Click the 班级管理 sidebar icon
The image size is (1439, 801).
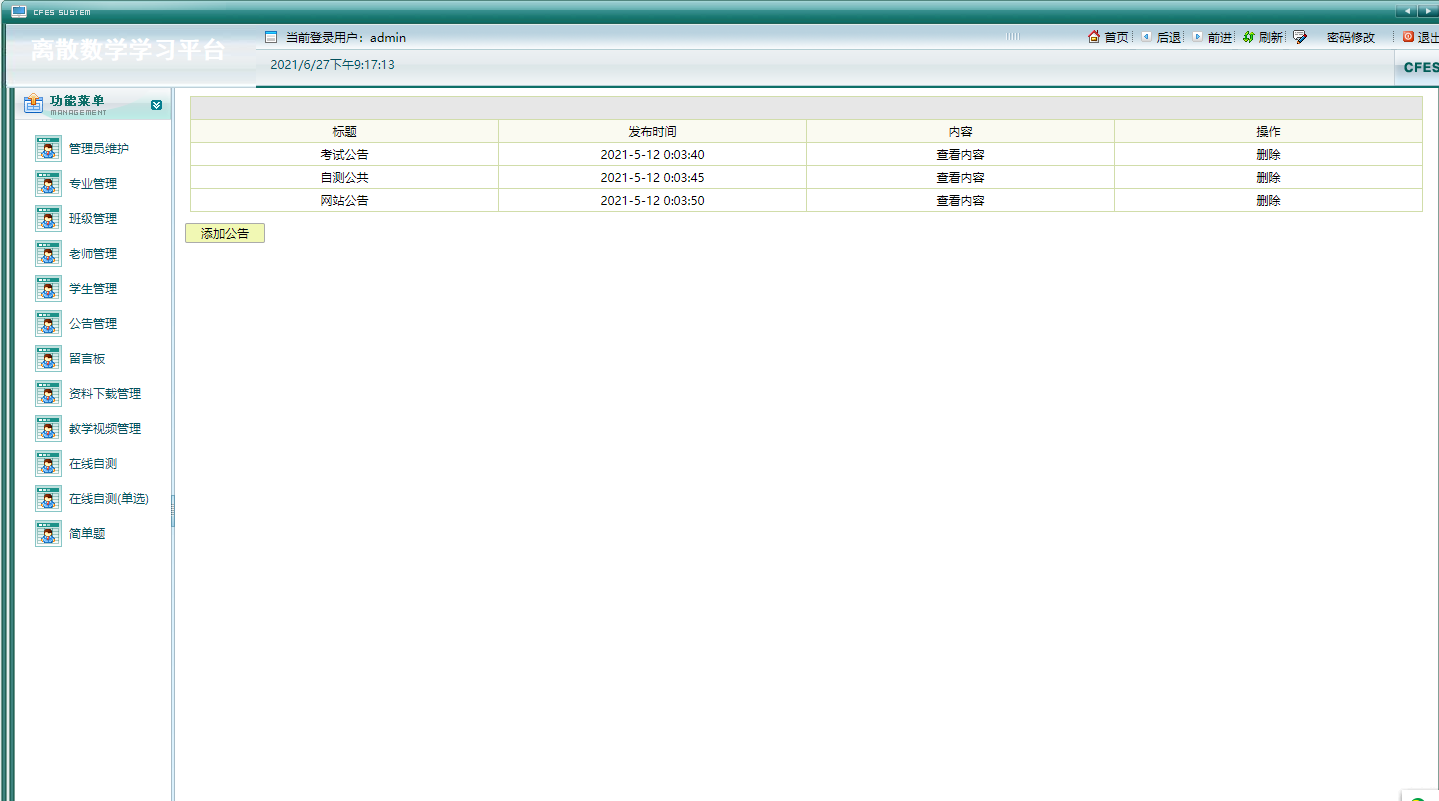pos(48,219)
